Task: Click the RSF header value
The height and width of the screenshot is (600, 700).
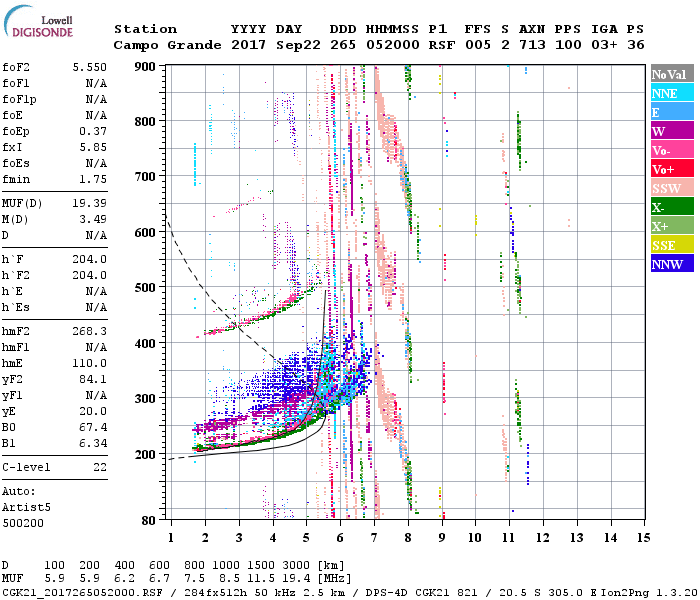Action: tap(442, 45)
